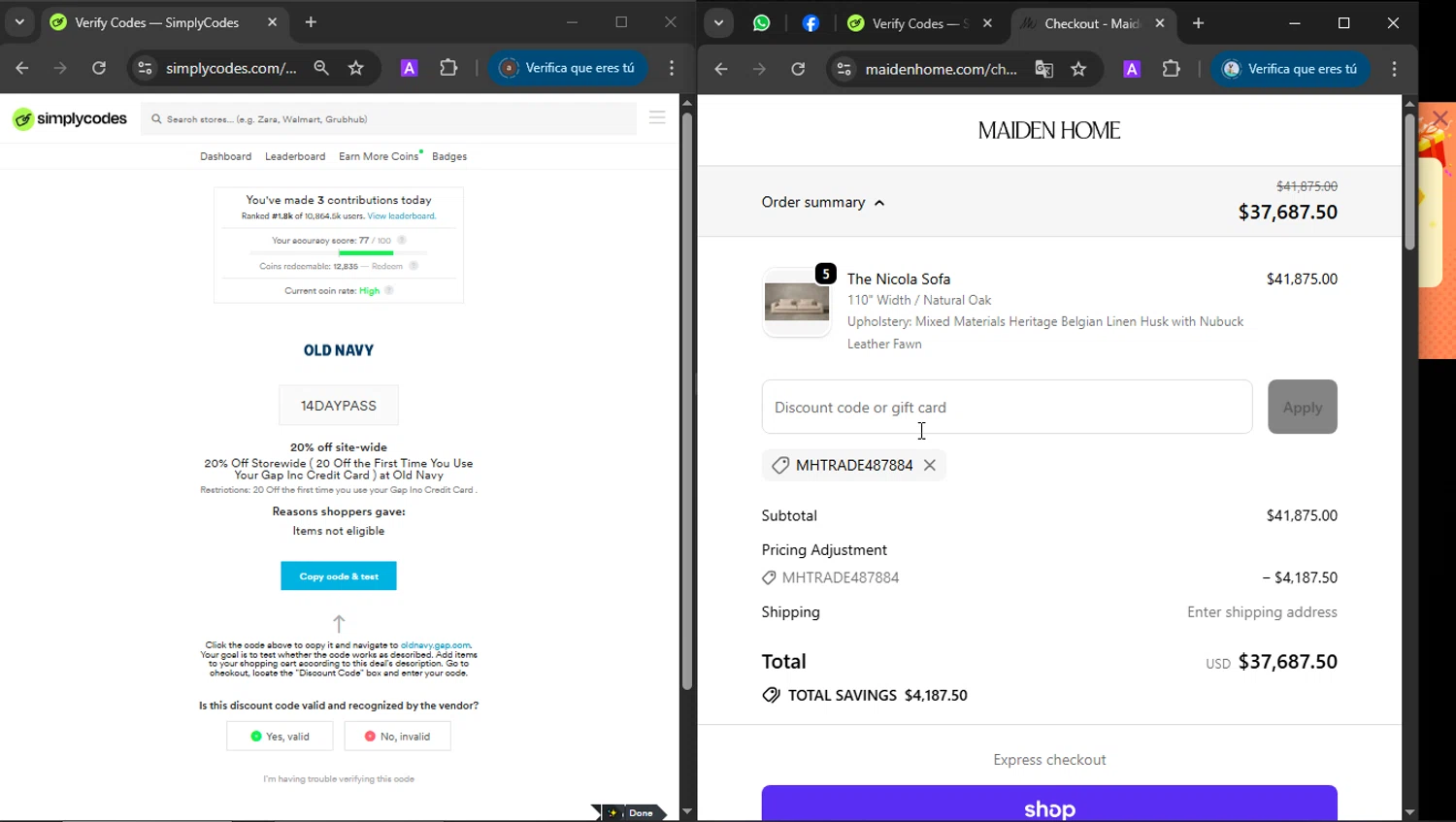Screen dimensions: 1456x822
Task: Open Facebook pinned tab
Action: [811, 23]
